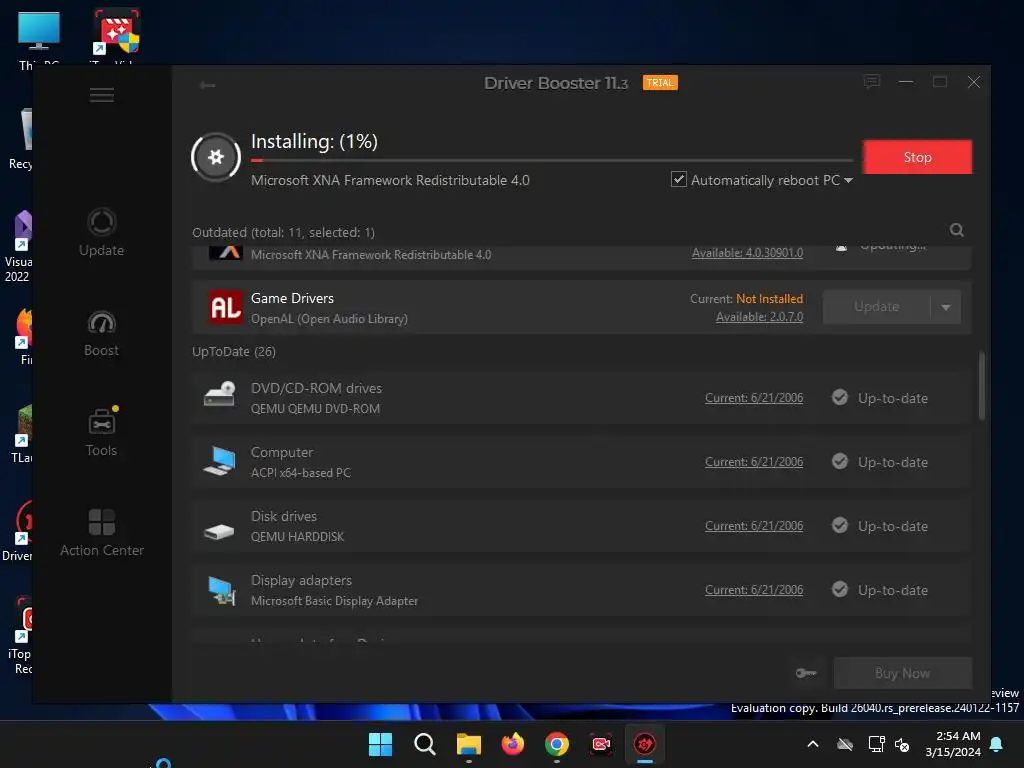Expand the Automatically reboot PC dropdown arrow
The height and width of the screenshot is (768, 1024).
pyautogui.click(x=848, y=180)
